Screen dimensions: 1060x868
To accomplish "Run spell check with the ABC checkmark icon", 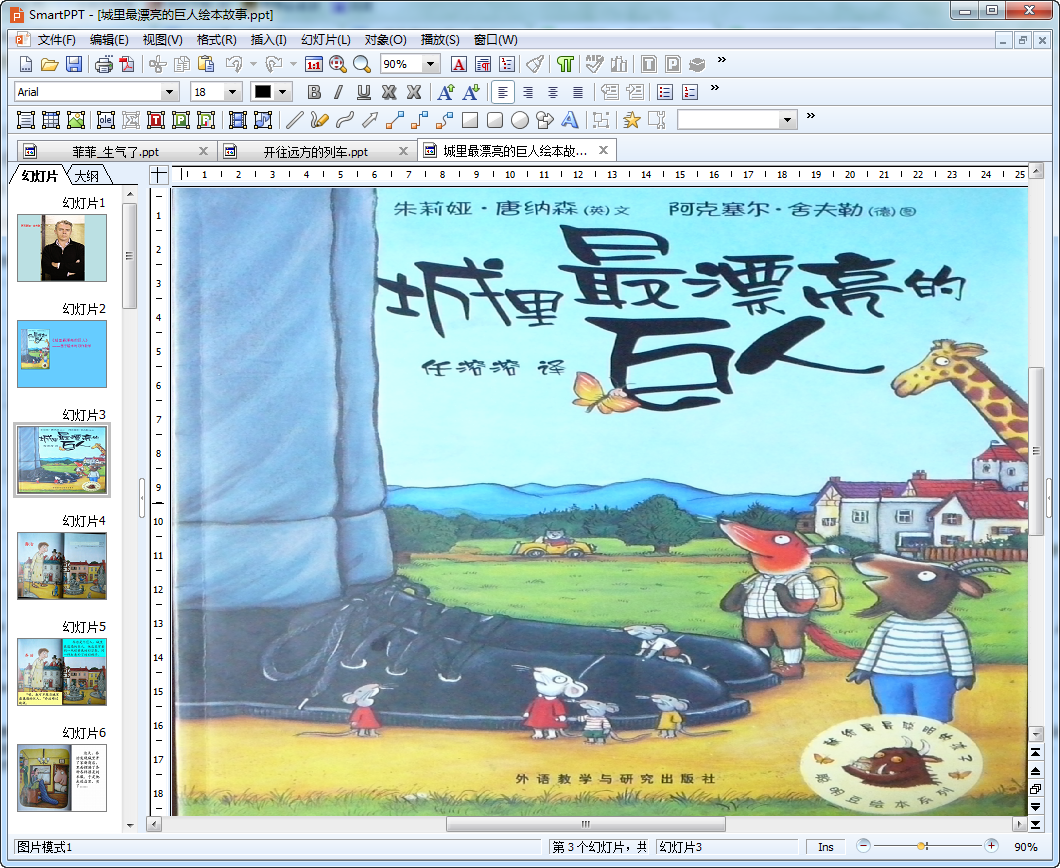I will tap(594, 64).
